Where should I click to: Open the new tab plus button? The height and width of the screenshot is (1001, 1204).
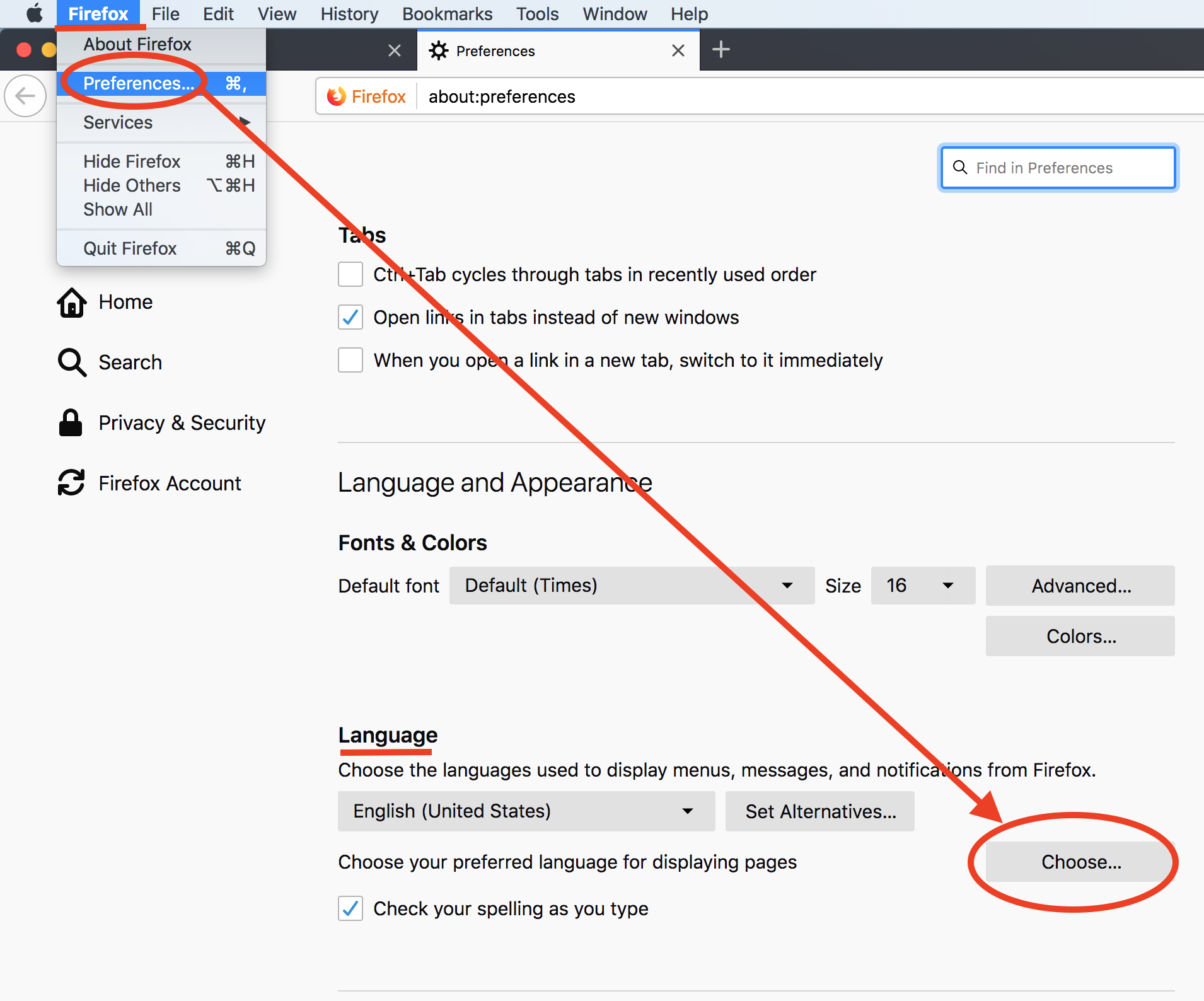coord(721,49)
